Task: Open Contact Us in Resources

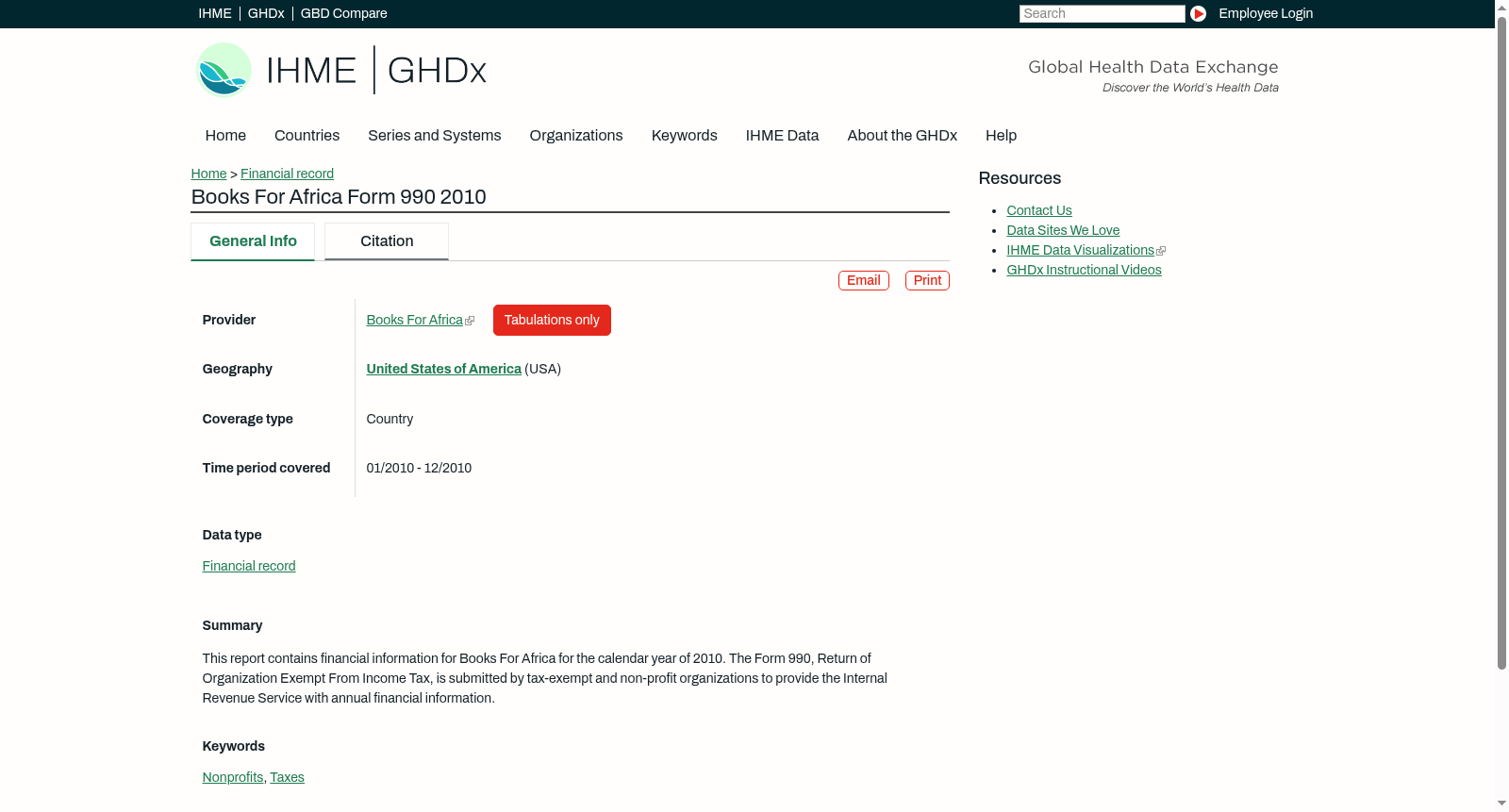Action: (1039, 210)
